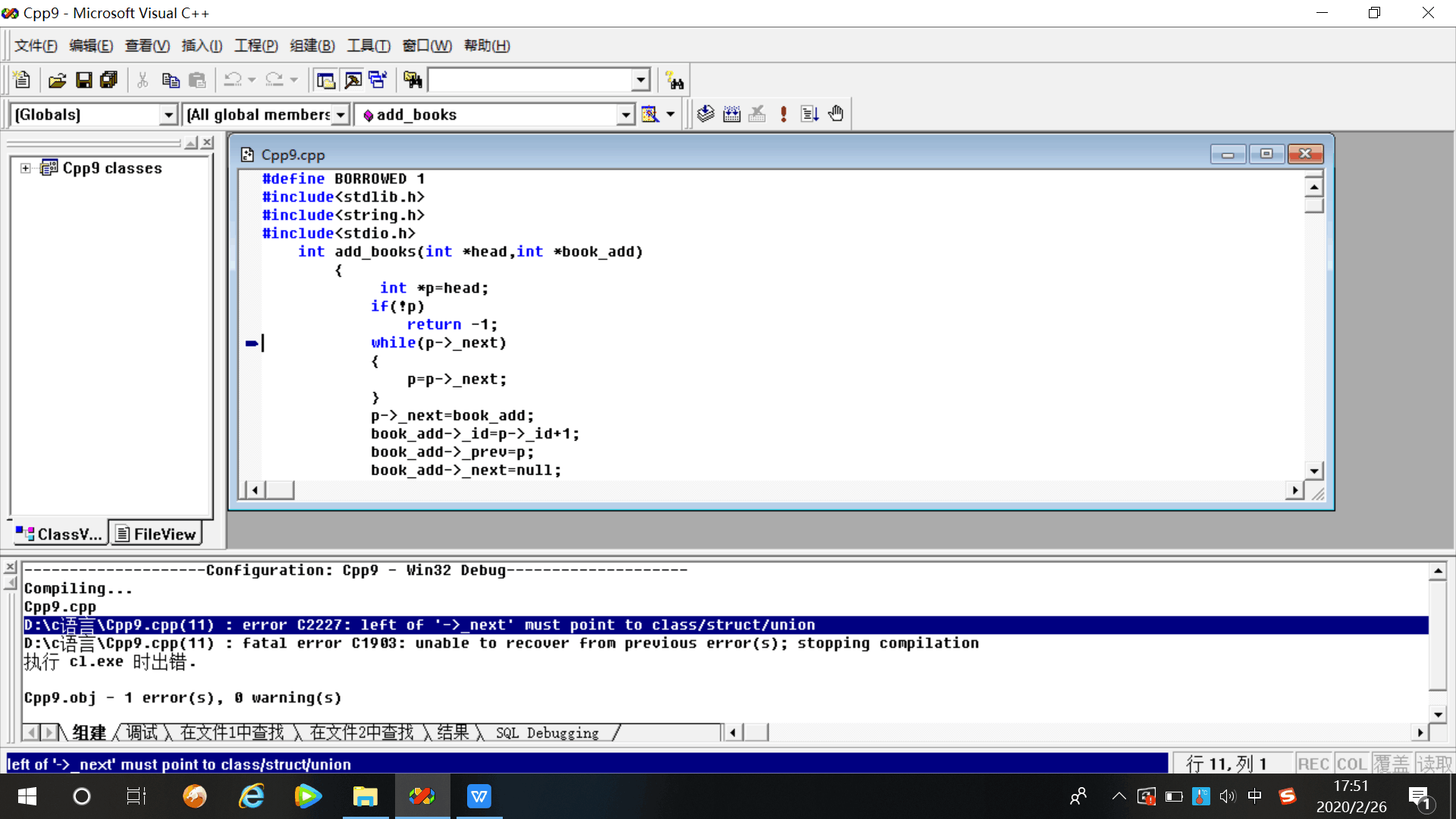Image resolution: width=1456 pixels, height=819 pixels.
Task: Open WizardBar actions dropdown arrow
Action: (670, 114)
